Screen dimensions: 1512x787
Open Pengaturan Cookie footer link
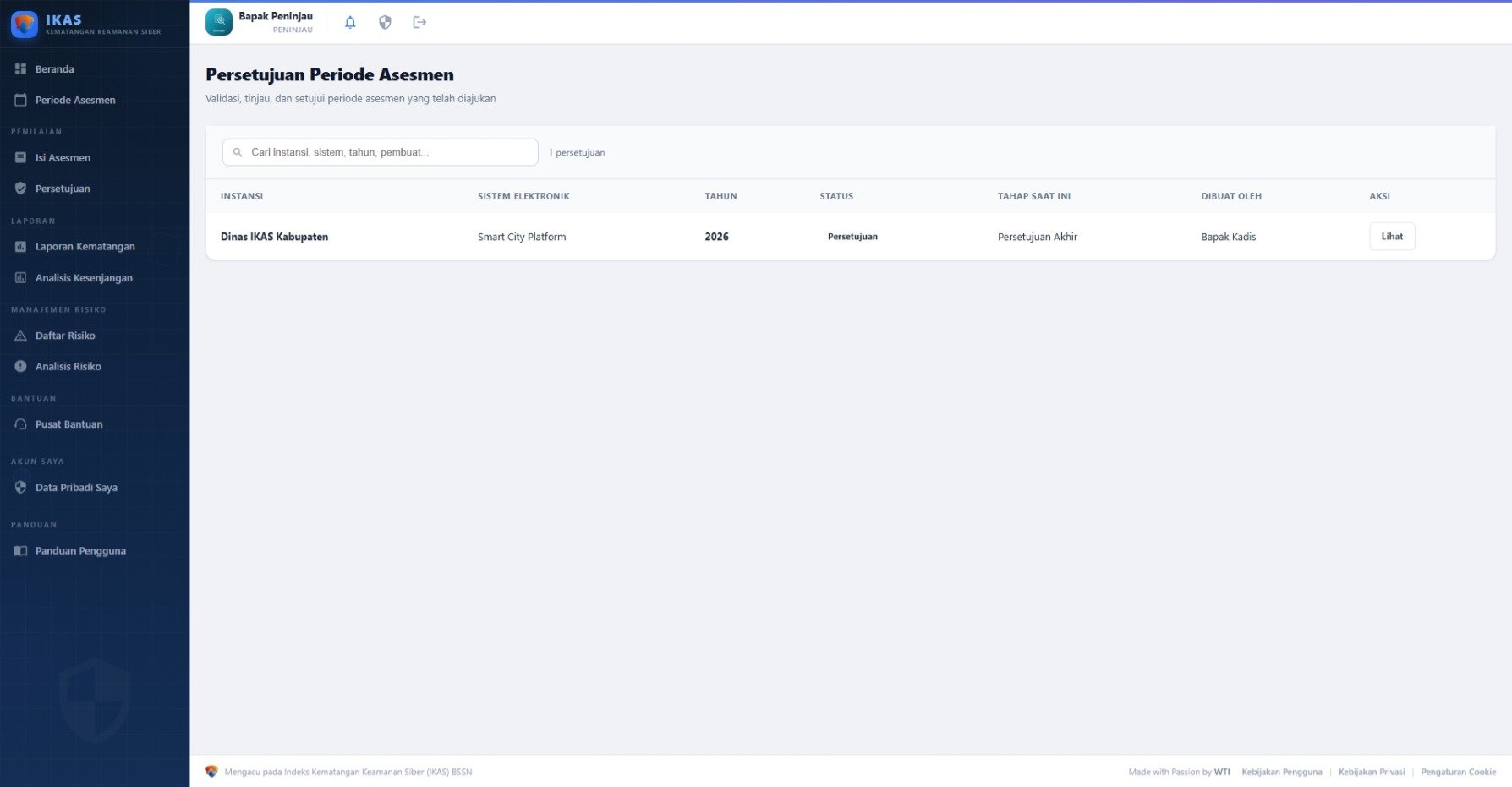(1458, 772)
